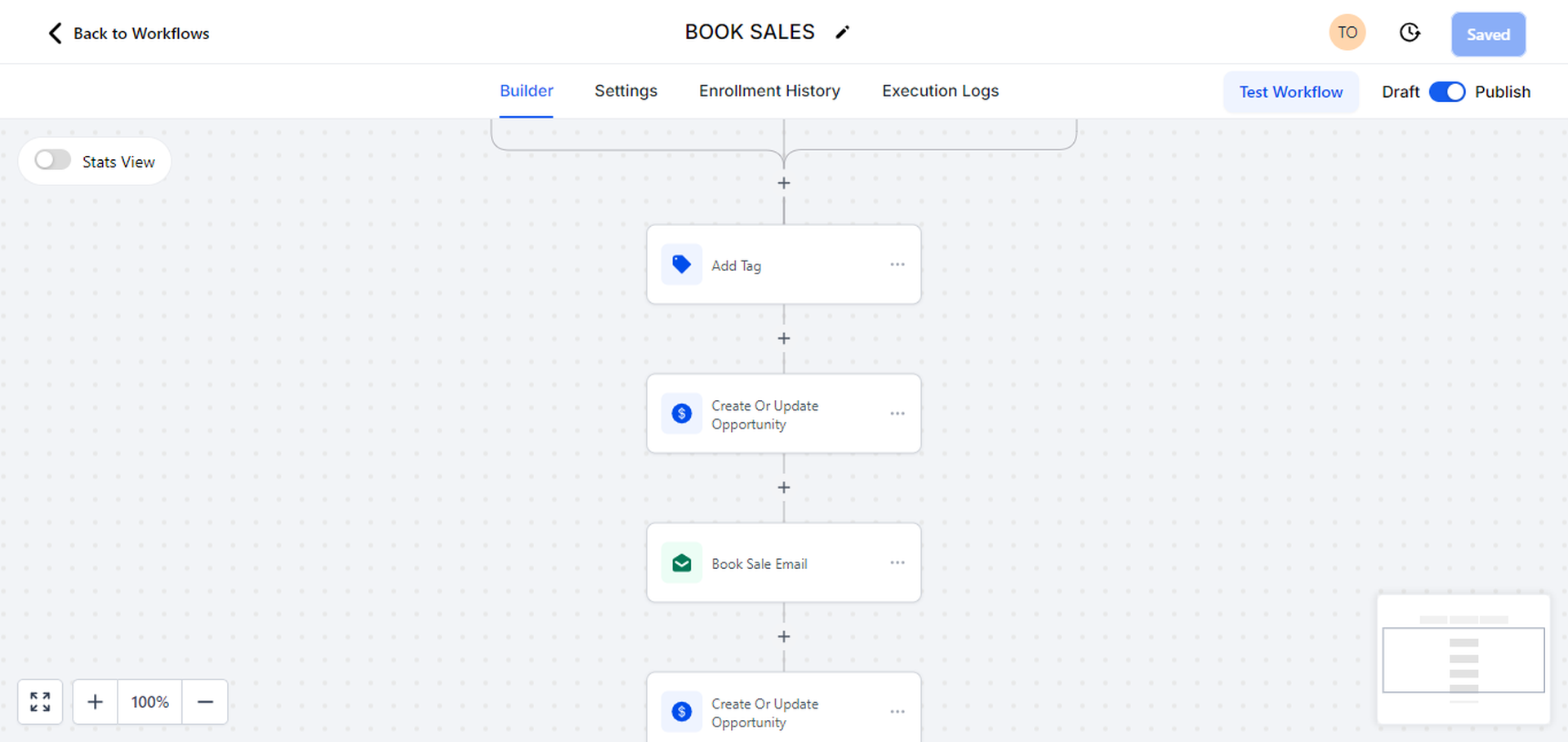Toggle the Draft/Publish switch
This screenshot has width=1568, height=742.
(x=1447, y=92)
